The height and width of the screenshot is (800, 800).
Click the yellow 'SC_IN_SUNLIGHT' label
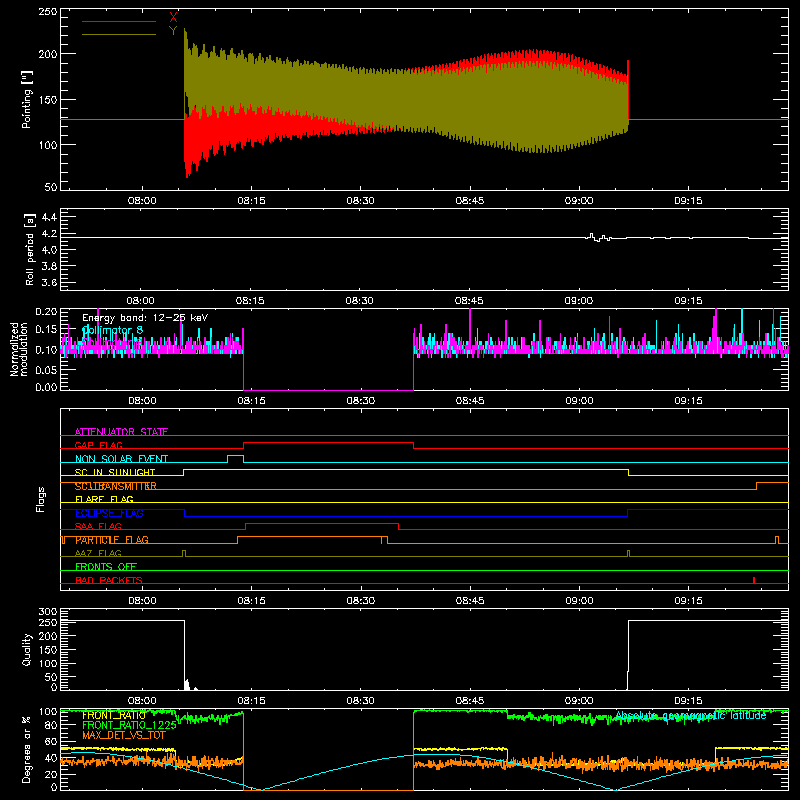(115, 472)
